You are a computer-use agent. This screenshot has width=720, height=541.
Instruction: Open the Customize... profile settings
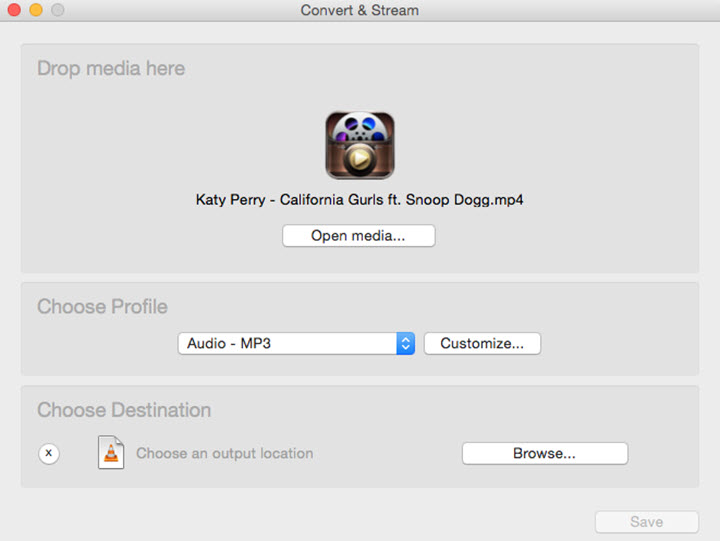coord(482,343)
